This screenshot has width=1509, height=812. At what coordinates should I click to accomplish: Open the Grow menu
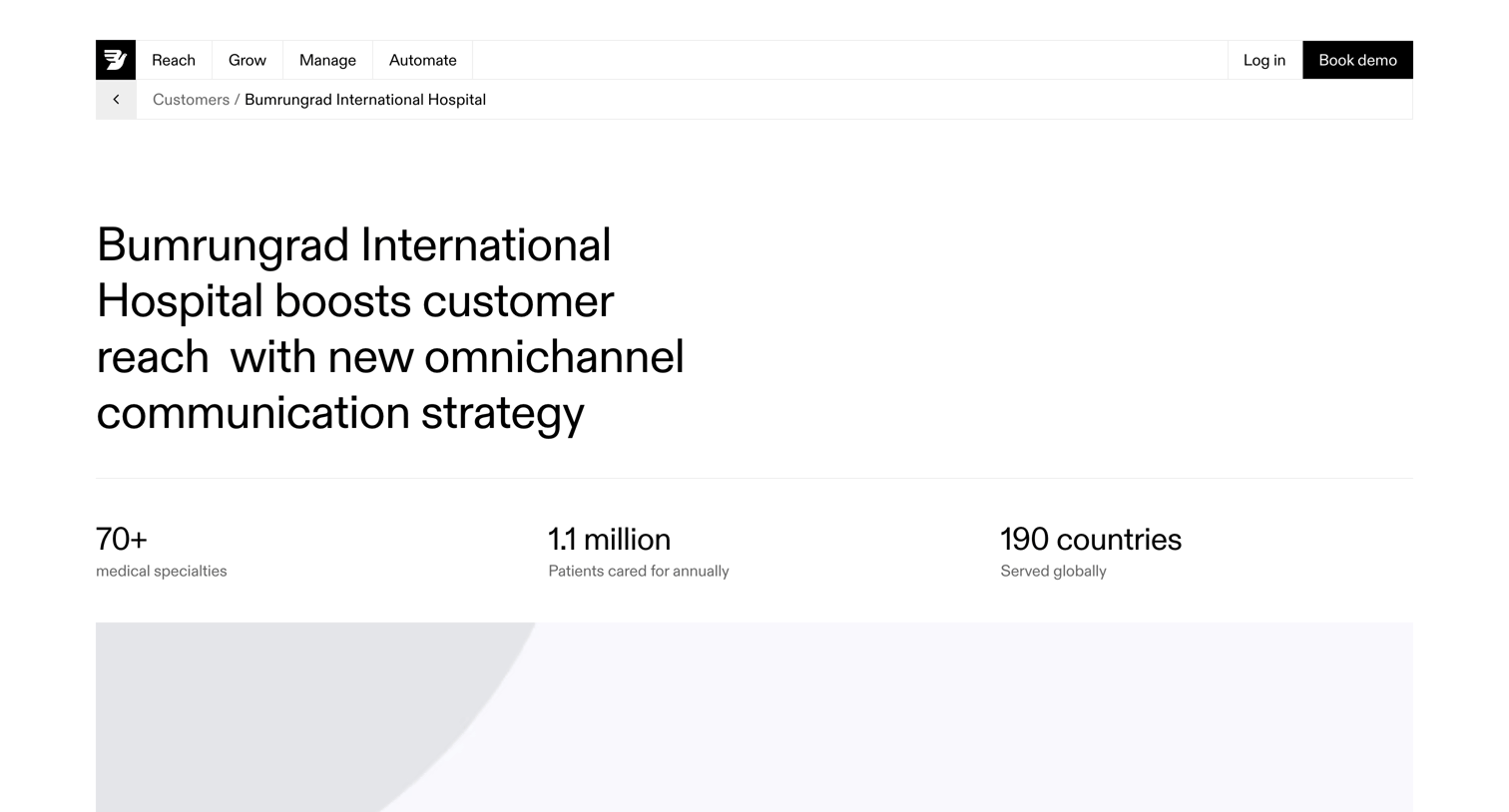pos(248,60)
